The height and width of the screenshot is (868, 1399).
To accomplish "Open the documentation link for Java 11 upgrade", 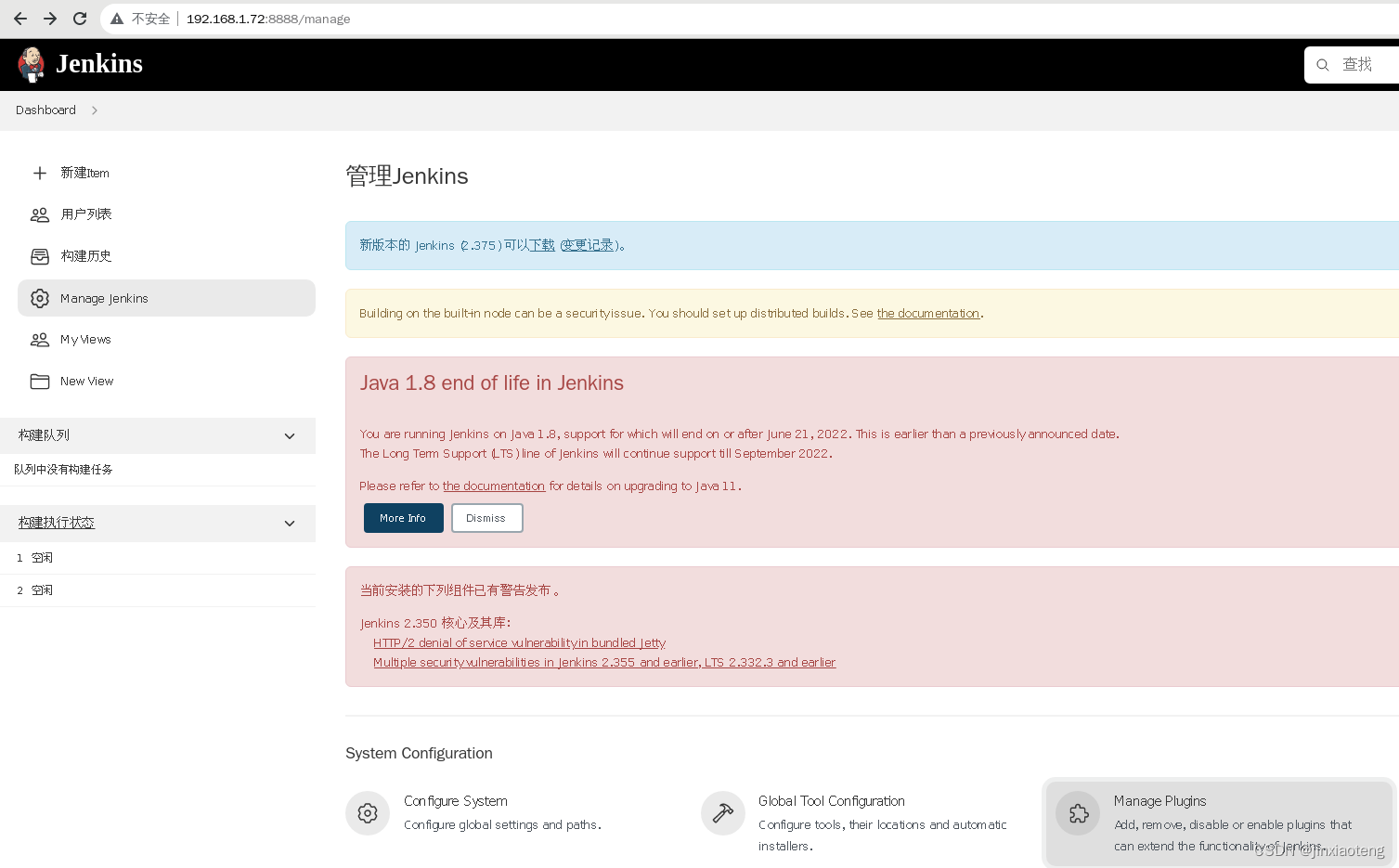I will (x=494, y=486).
